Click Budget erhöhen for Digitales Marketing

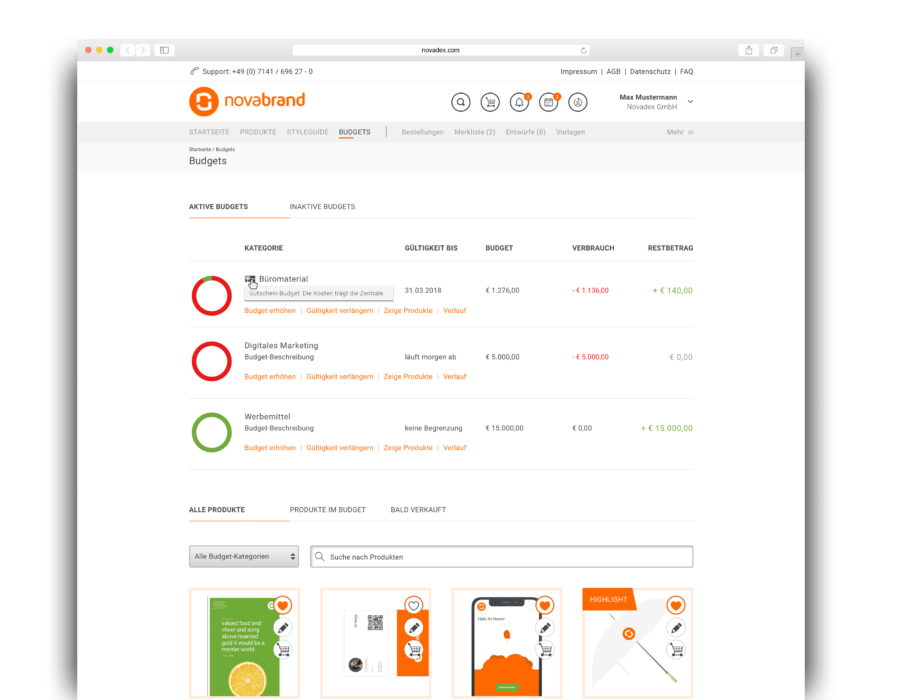[x=270, y=377]
